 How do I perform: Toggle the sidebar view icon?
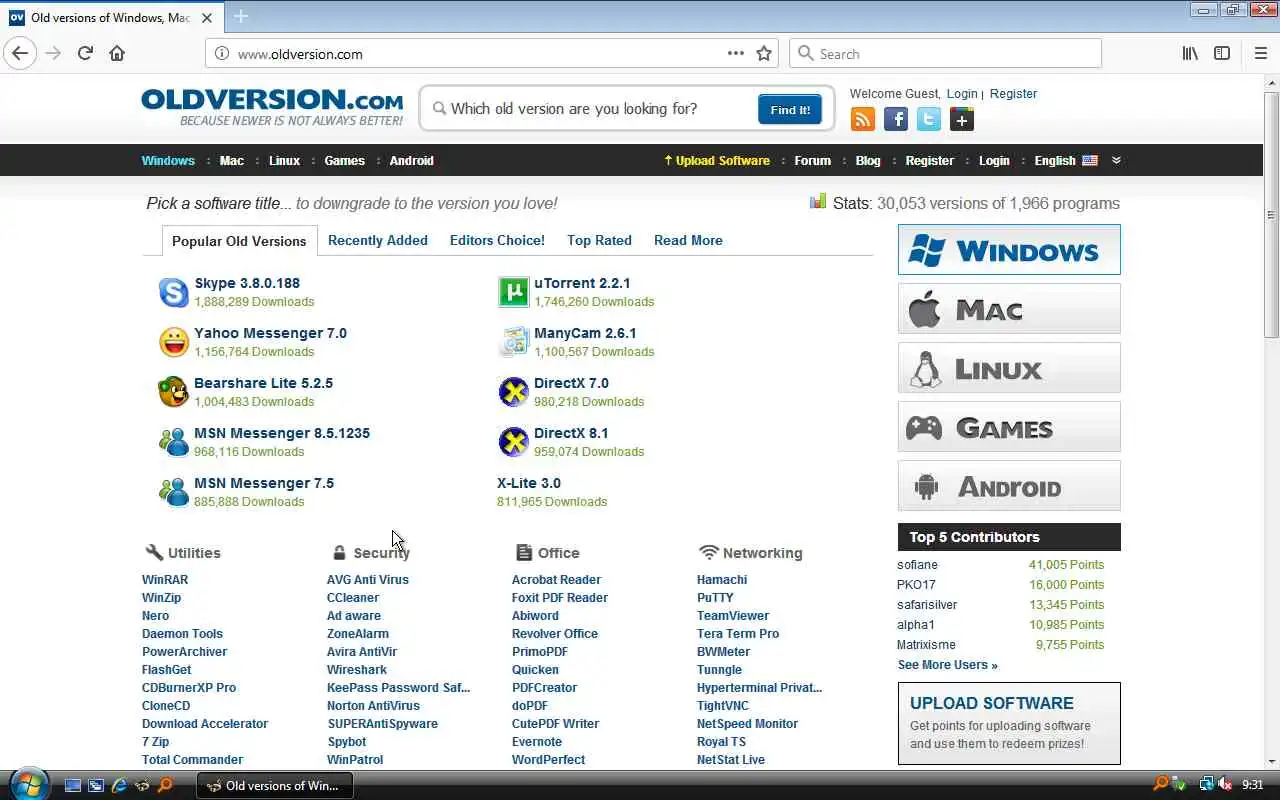coord(1222,54)
